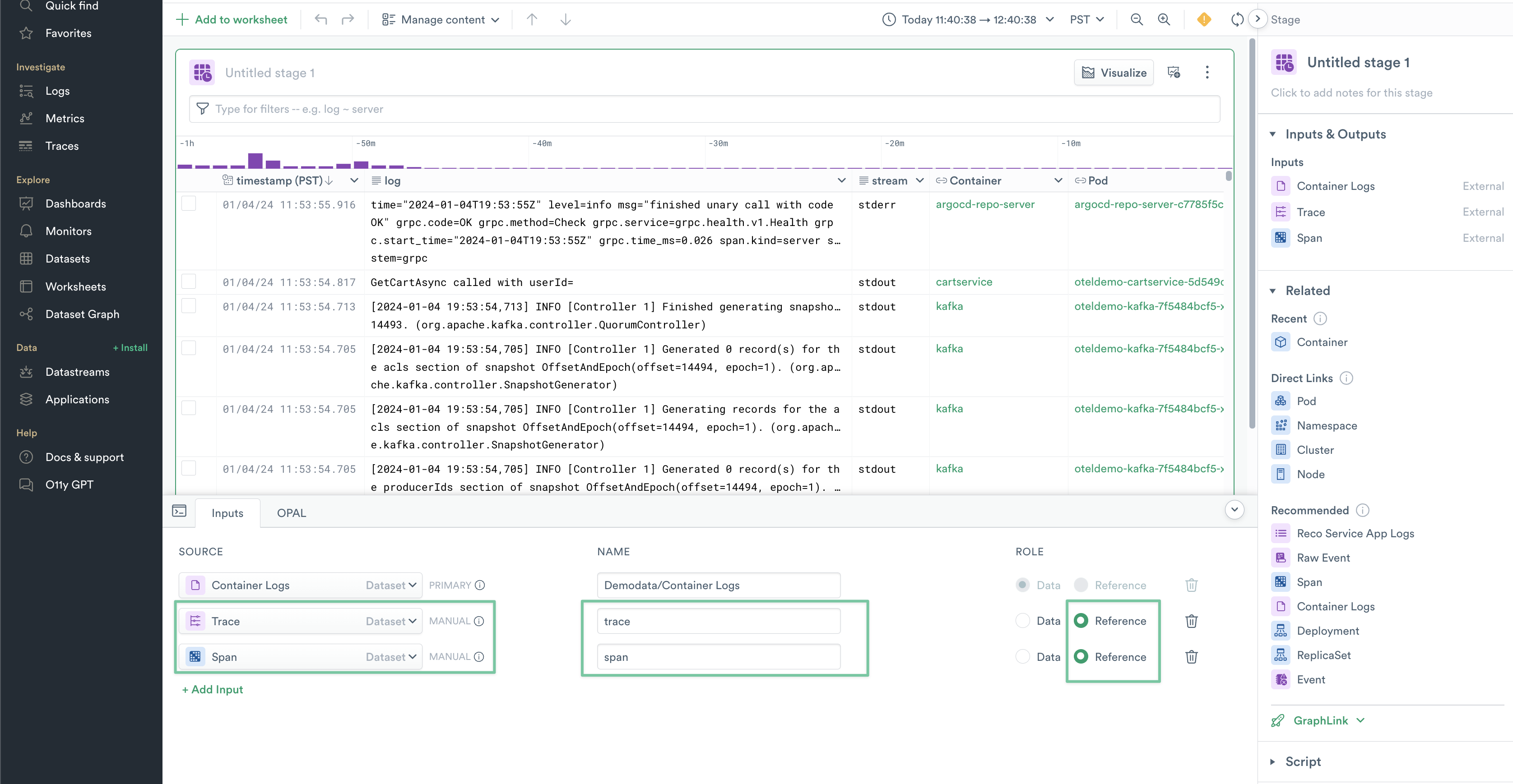1513x784 pixels.
Task: Show info for PRIMARY input
Action: (480, 585)
